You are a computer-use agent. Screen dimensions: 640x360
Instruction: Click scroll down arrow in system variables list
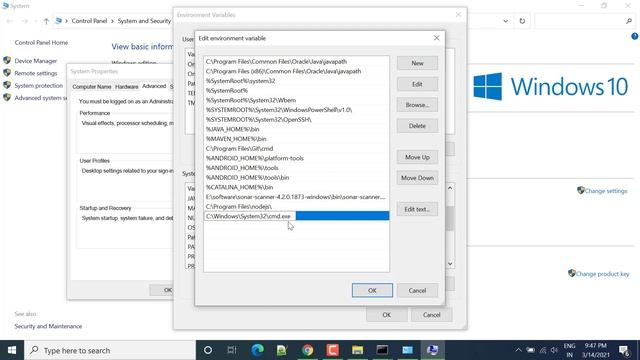pyautogui.click(x=450, y=264)
